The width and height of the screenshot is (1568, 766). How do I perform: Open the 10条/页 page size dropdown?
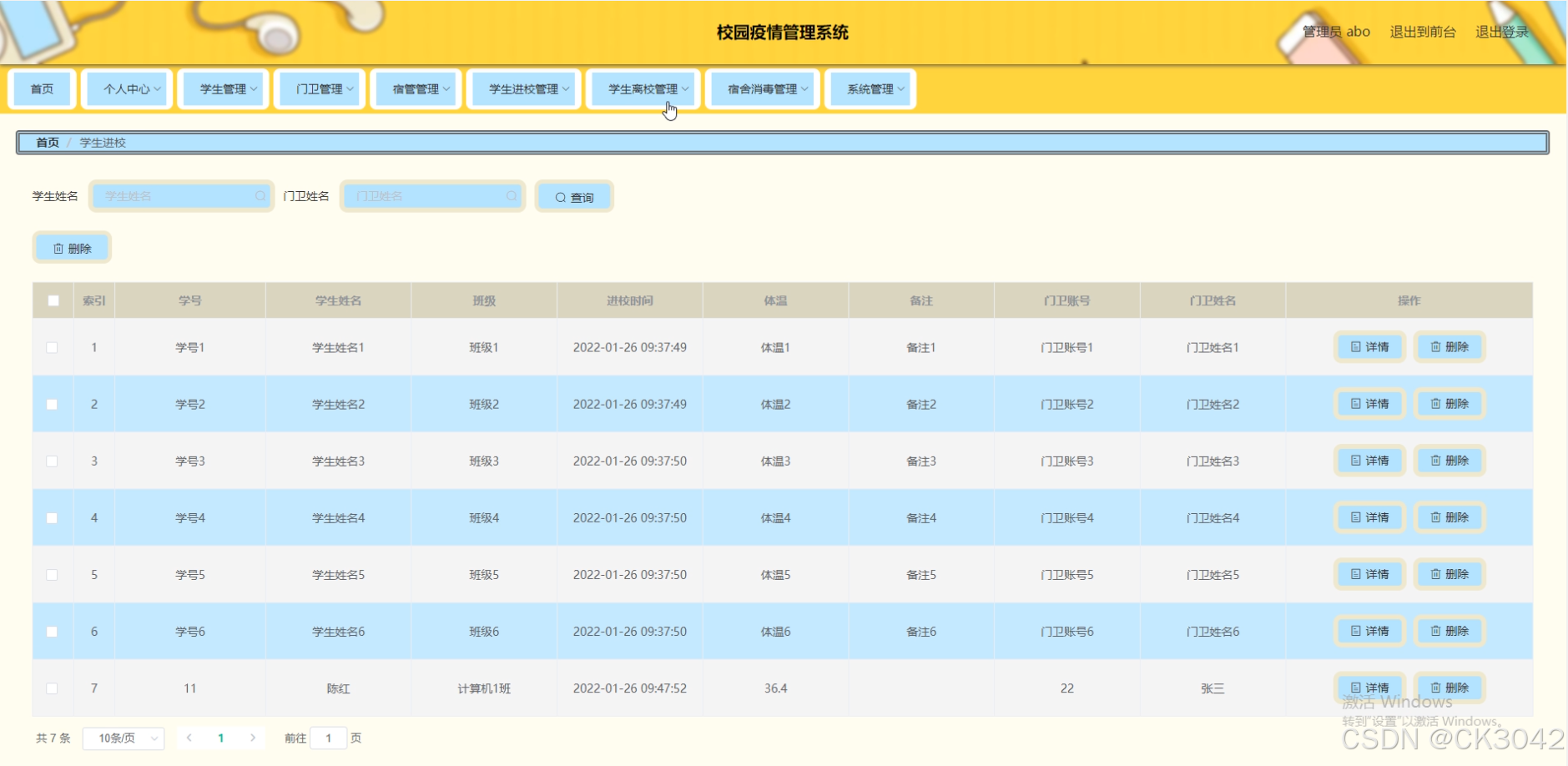[x=124, y=738]
